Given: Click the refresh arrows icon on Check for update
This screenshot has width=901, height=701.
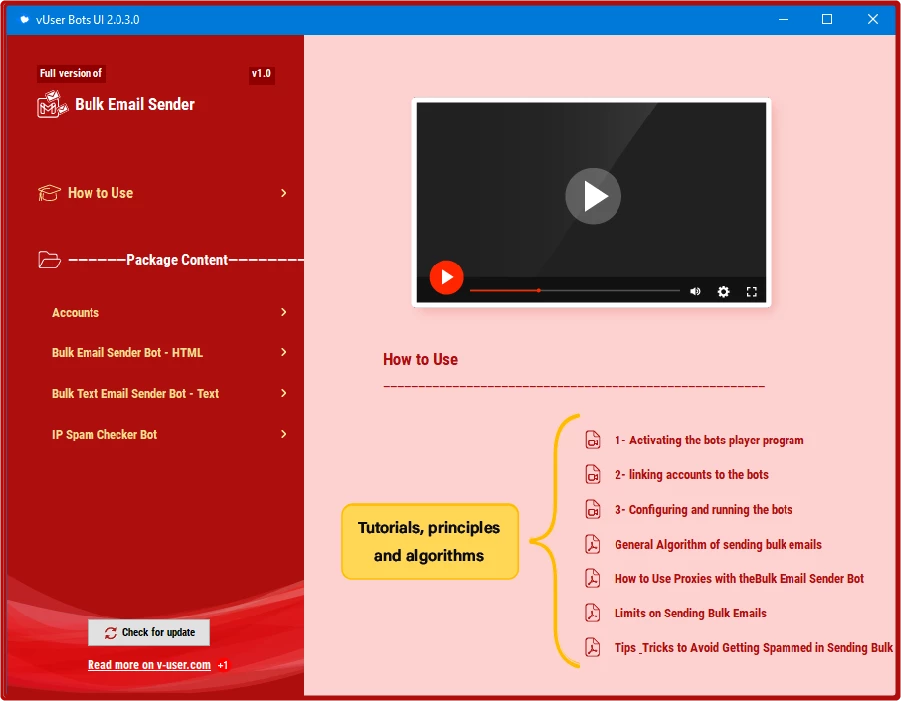Looking at the screenshot, I should (x=111, y=633).
